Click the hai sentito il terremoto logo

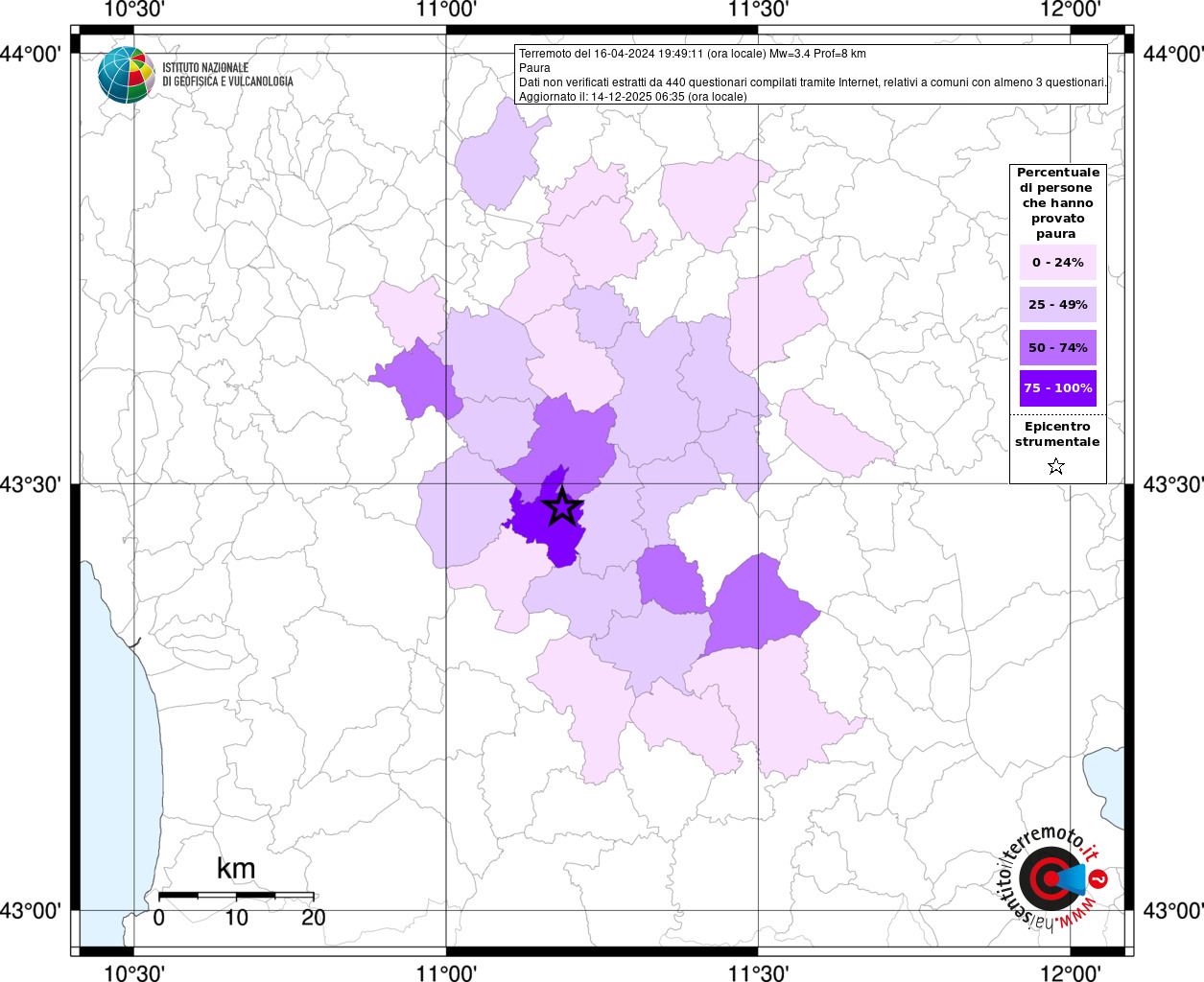pos(1052,877)
